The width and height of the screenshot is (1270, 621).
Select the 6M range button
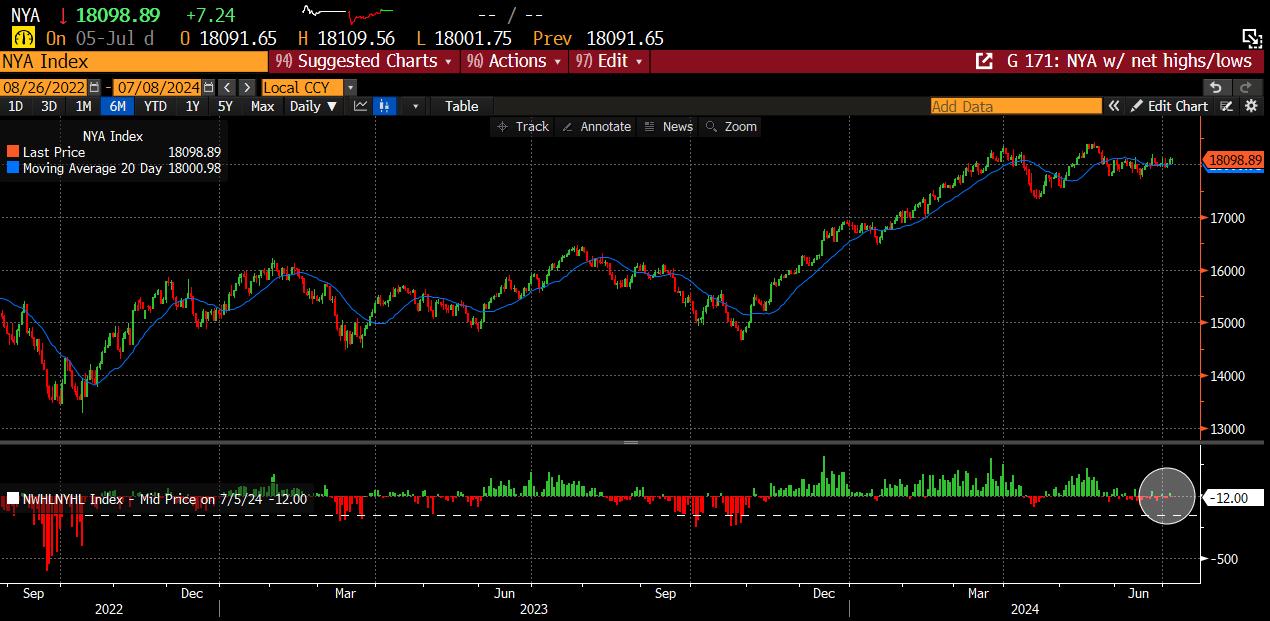(117, 106)
